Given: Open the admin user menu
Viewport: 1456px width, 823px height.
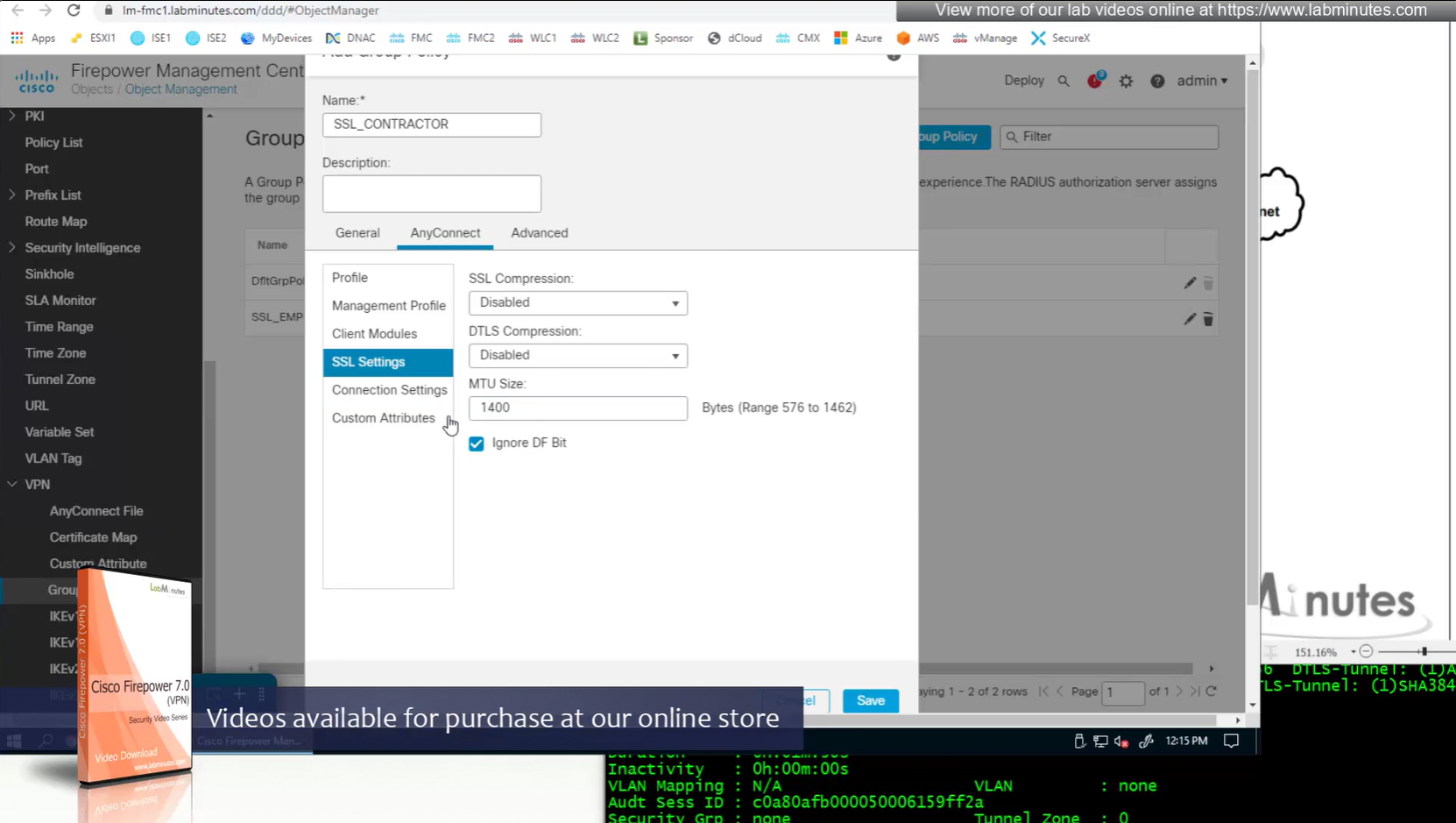Looking at the screenshot, I should click(1202, 81).
